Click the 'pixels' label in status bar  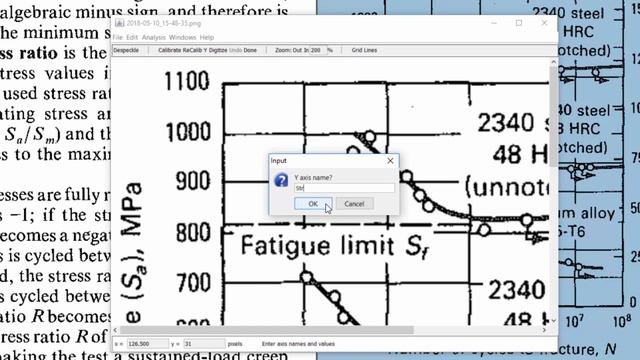(235, 344)
